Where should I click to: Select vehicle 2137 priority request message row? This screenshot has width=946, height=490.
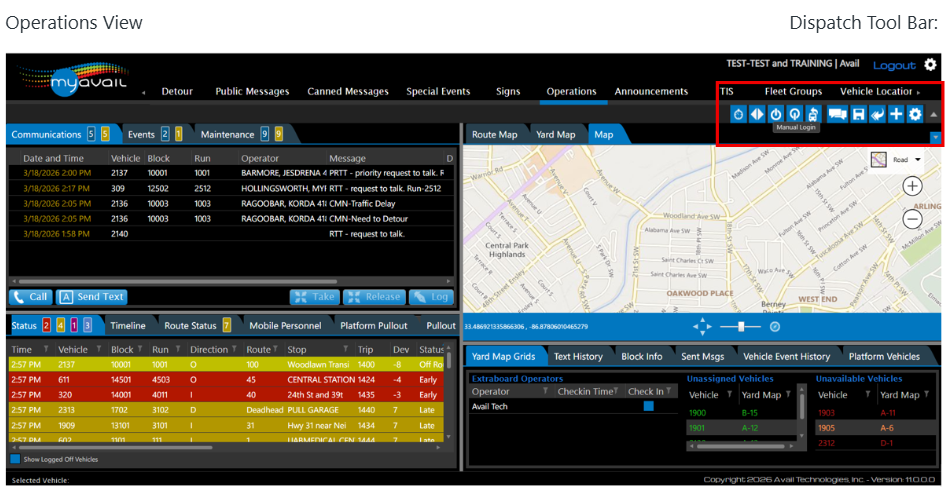[230, 172]
